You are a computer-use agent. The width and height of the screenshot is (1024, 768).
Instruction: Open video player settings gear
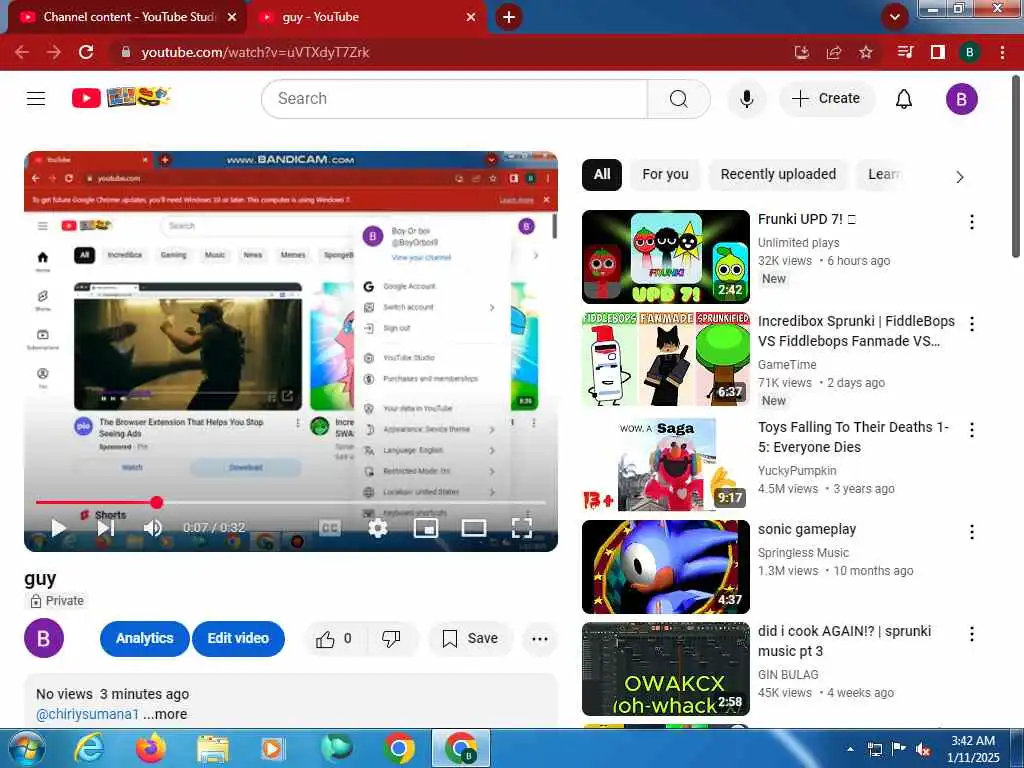378,528
